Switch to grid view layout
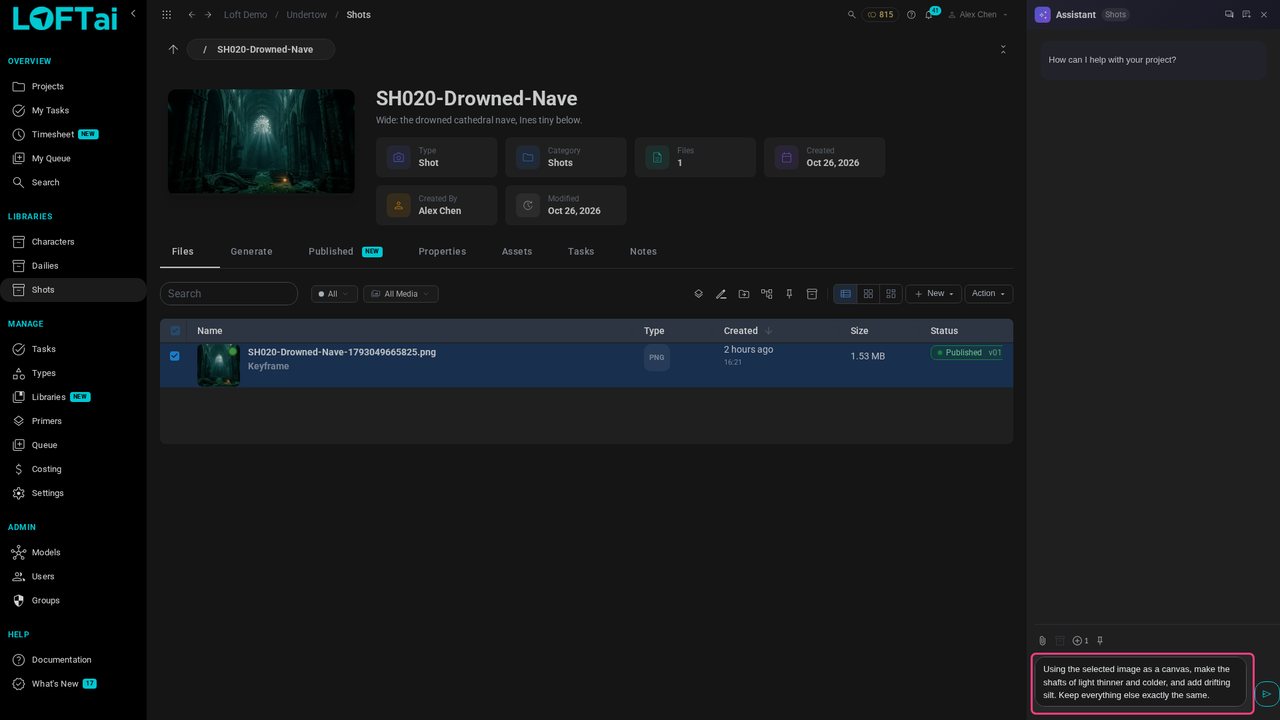Screen dimensions: 1280x720 pos(868,294)
